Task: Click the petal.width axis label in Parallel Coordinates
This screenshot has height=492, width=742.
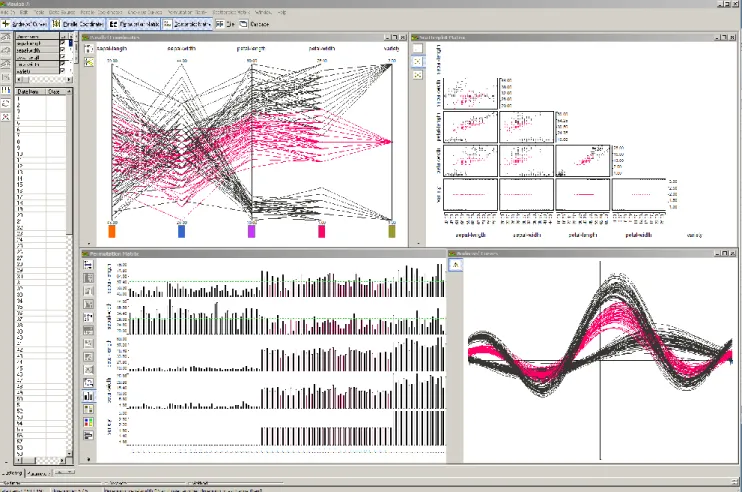Action: point(322,48)
